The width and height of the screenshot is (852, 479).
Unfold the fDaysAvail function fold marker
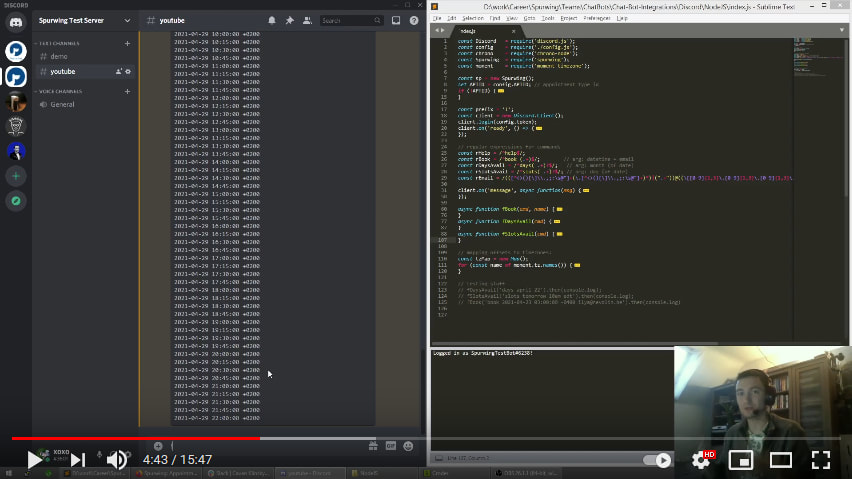point(557,222)
